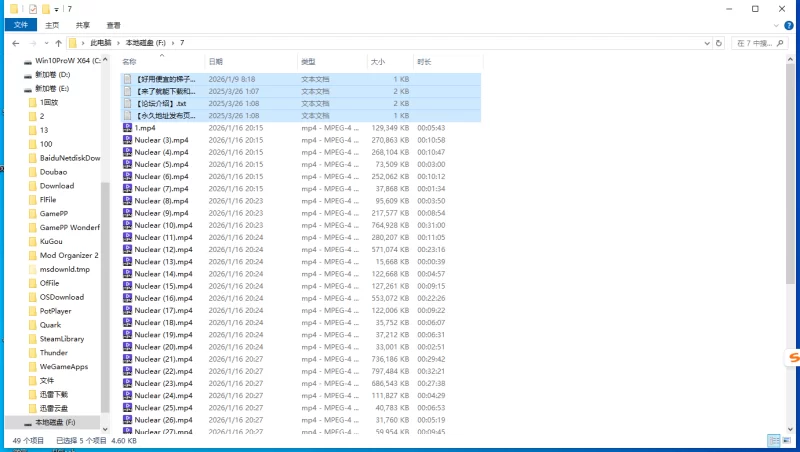Open the address bar history dropdown
Screen dimensions: 800x452
click(707, 43)
